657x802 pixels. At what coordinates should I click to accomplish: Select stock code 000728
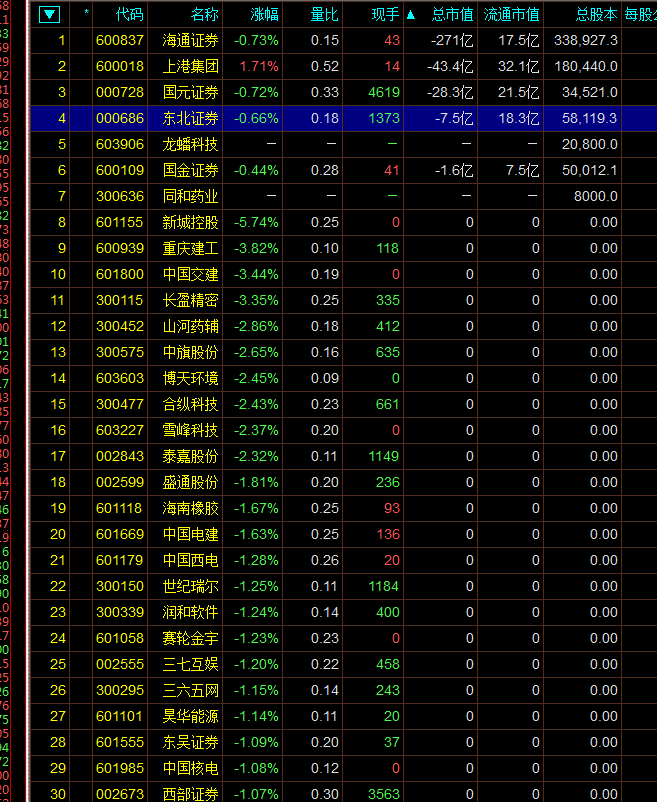point(120,93)
